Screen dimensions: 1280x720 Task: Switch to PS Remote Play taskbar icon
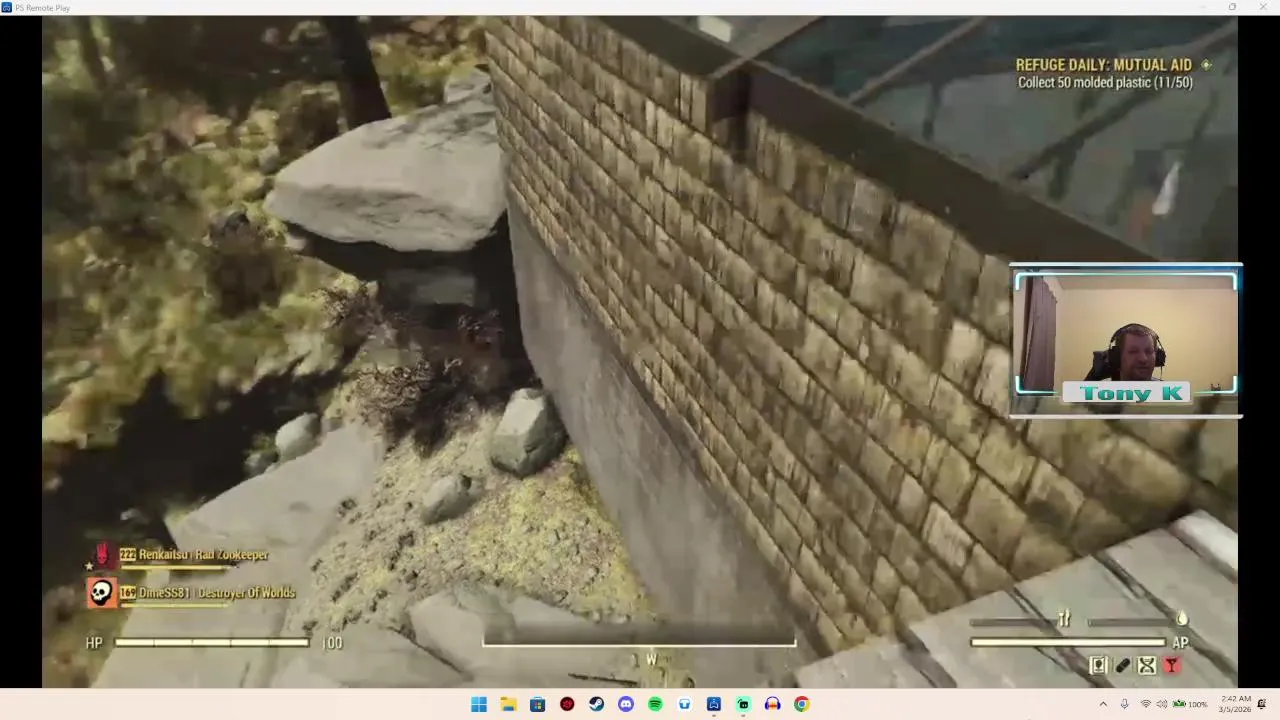point(714,704)
